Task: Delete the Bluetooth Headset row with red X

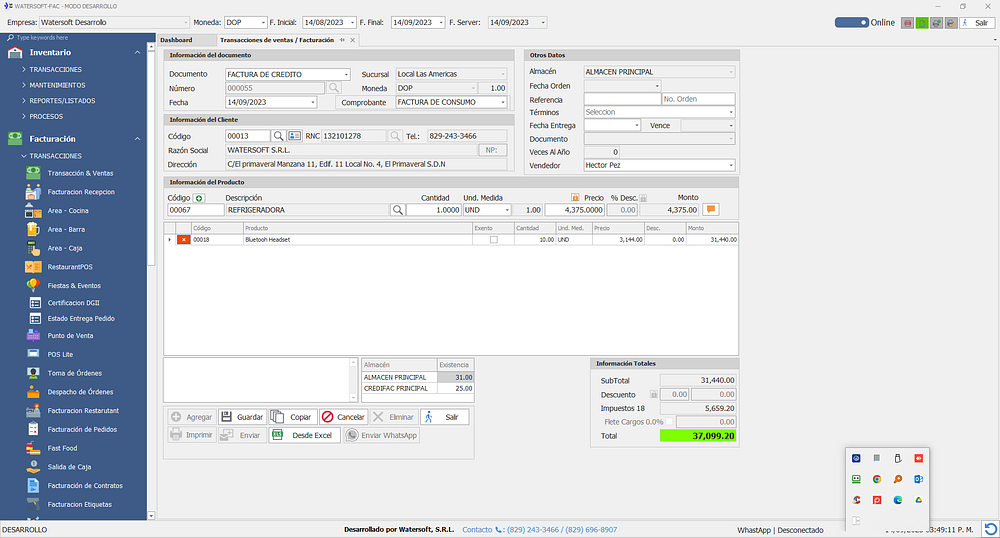Action: coord(184,240)
